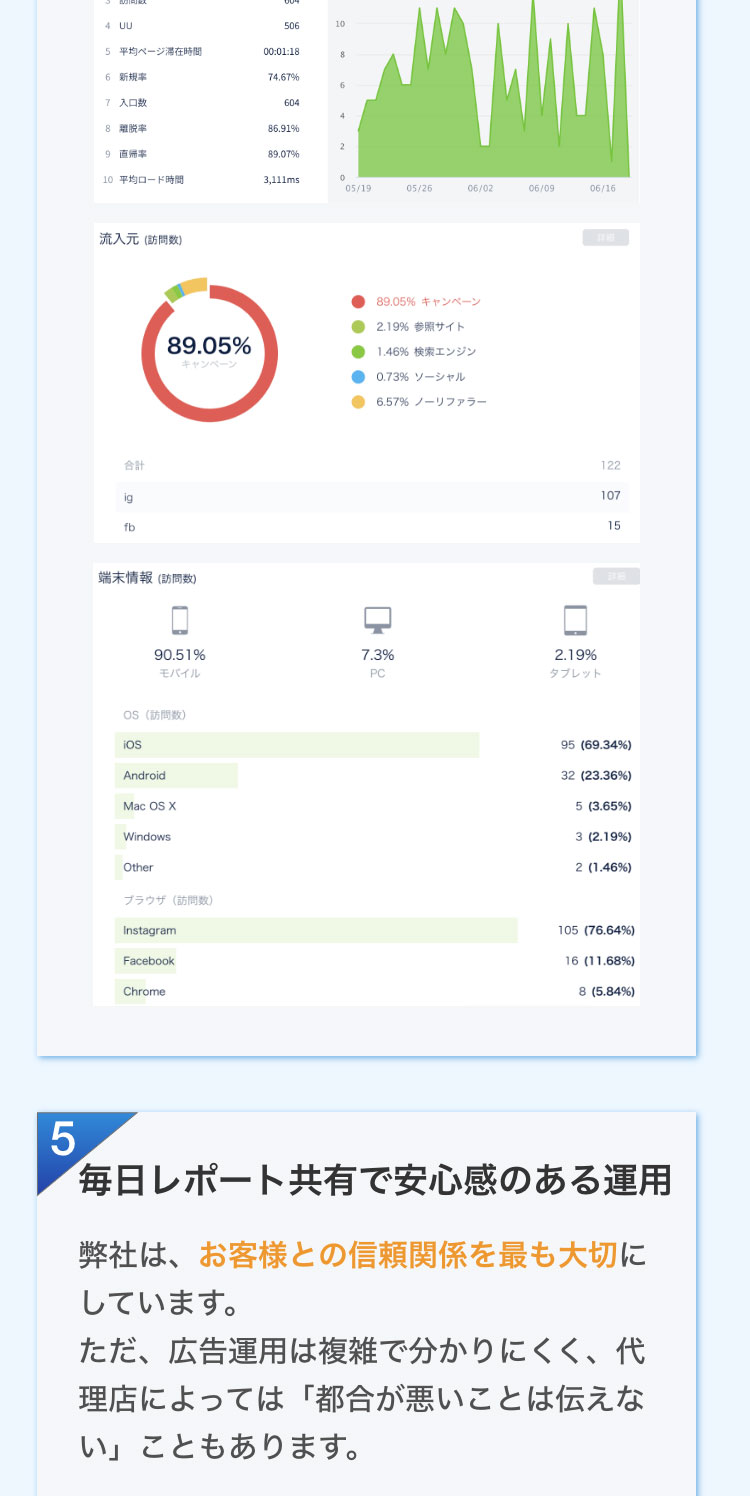This screenshot has height=1496, width=750.
Task: Click the yellow no-referrer legend dot
Action: click(358, 402)
